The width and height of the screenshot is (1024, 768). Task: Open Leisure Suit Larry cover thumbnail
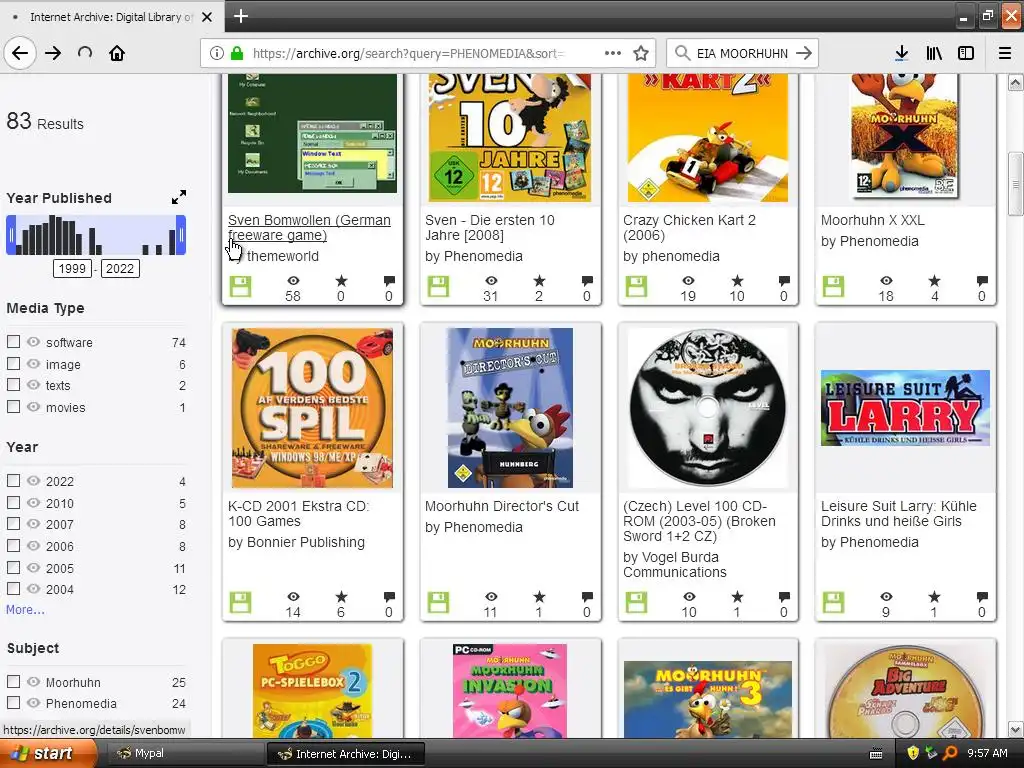[905, 408]
